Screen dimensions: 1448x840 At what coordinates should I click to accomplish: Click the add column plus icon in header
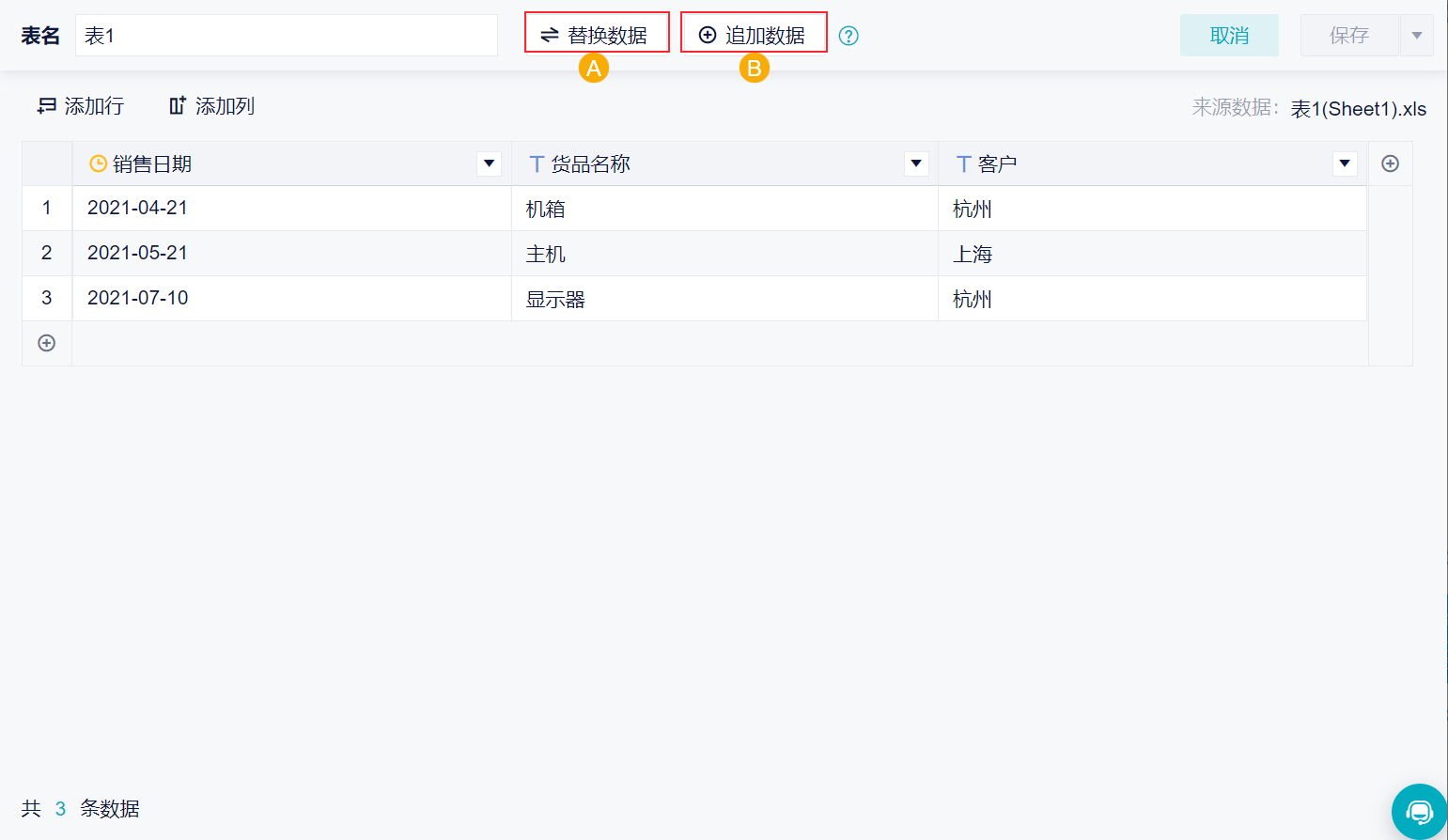tap(1390, 163)
